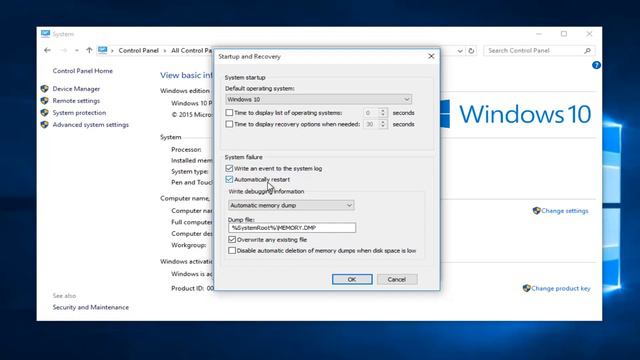Decrease operating systems list seconds value
Screen dimensions: 640x360
[x=383, y=115]
